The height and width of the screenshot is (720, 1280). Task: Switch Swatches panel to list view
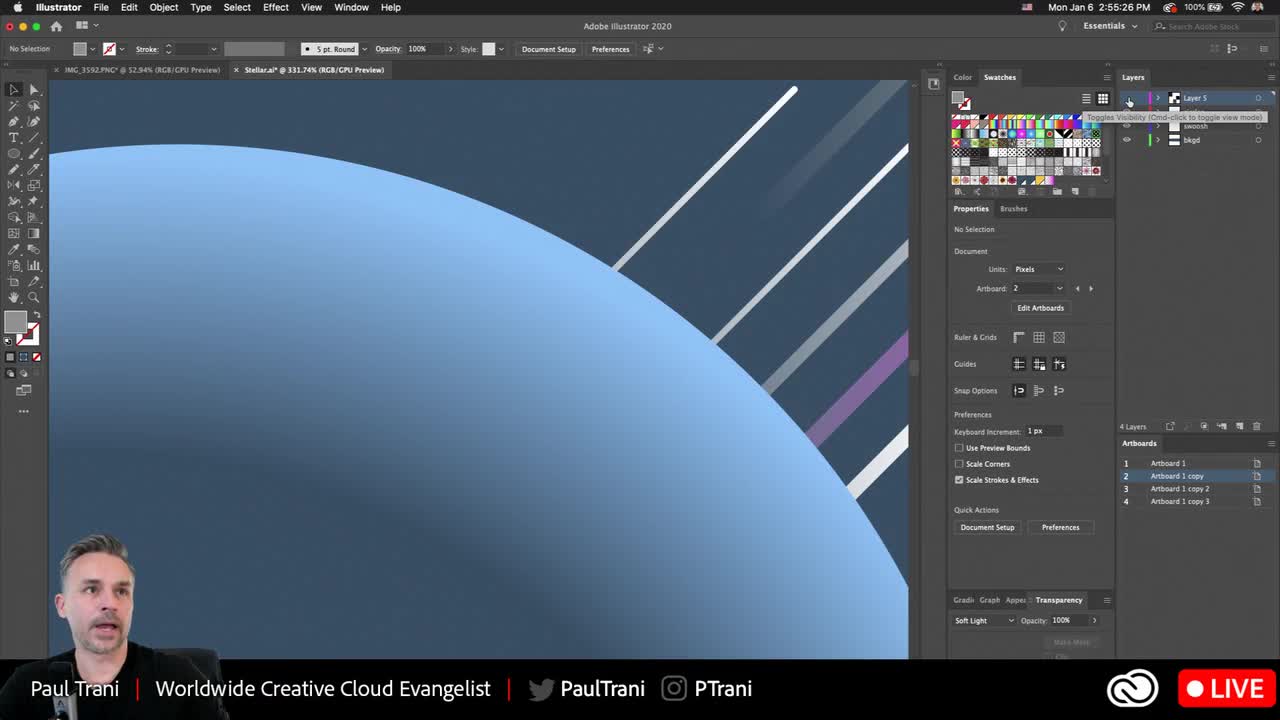tap(1086, 99)
